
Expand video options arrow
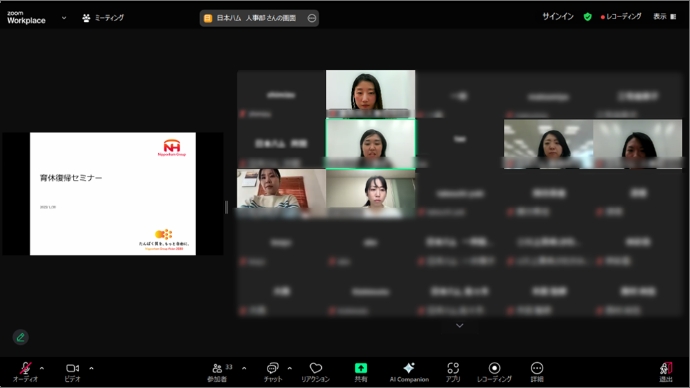(91, 368)
